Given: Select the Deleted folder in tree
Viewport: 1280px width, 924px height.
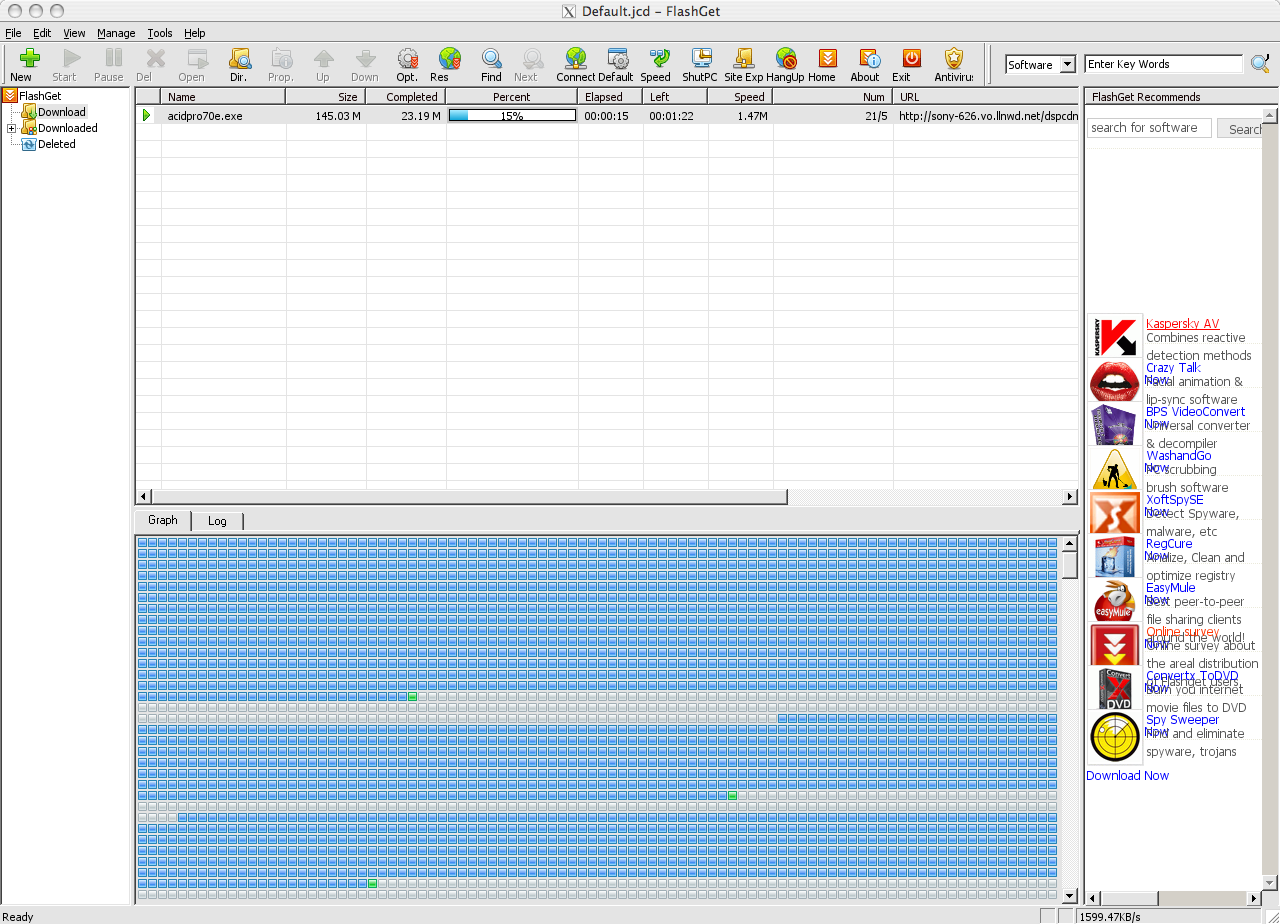Looking at the screenshot, I should click(x=56, y=144).
